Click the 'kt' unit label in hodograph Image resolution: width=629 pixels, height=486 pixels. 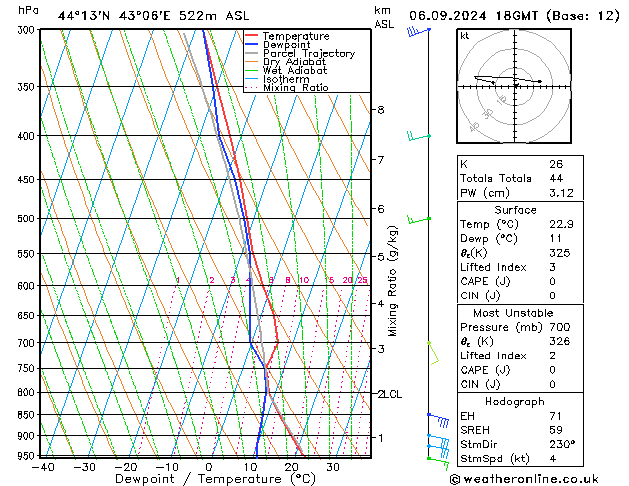pyautogui.click(x=465, y=36)
